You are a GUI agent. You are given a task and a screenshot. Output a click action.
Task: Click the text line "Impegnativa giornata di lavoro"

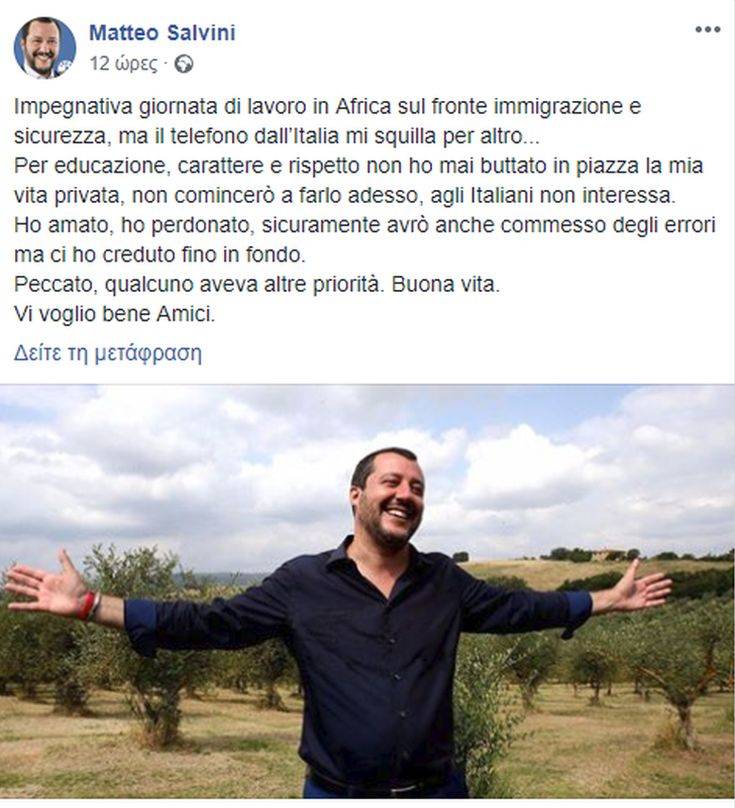tap(327, 107)
